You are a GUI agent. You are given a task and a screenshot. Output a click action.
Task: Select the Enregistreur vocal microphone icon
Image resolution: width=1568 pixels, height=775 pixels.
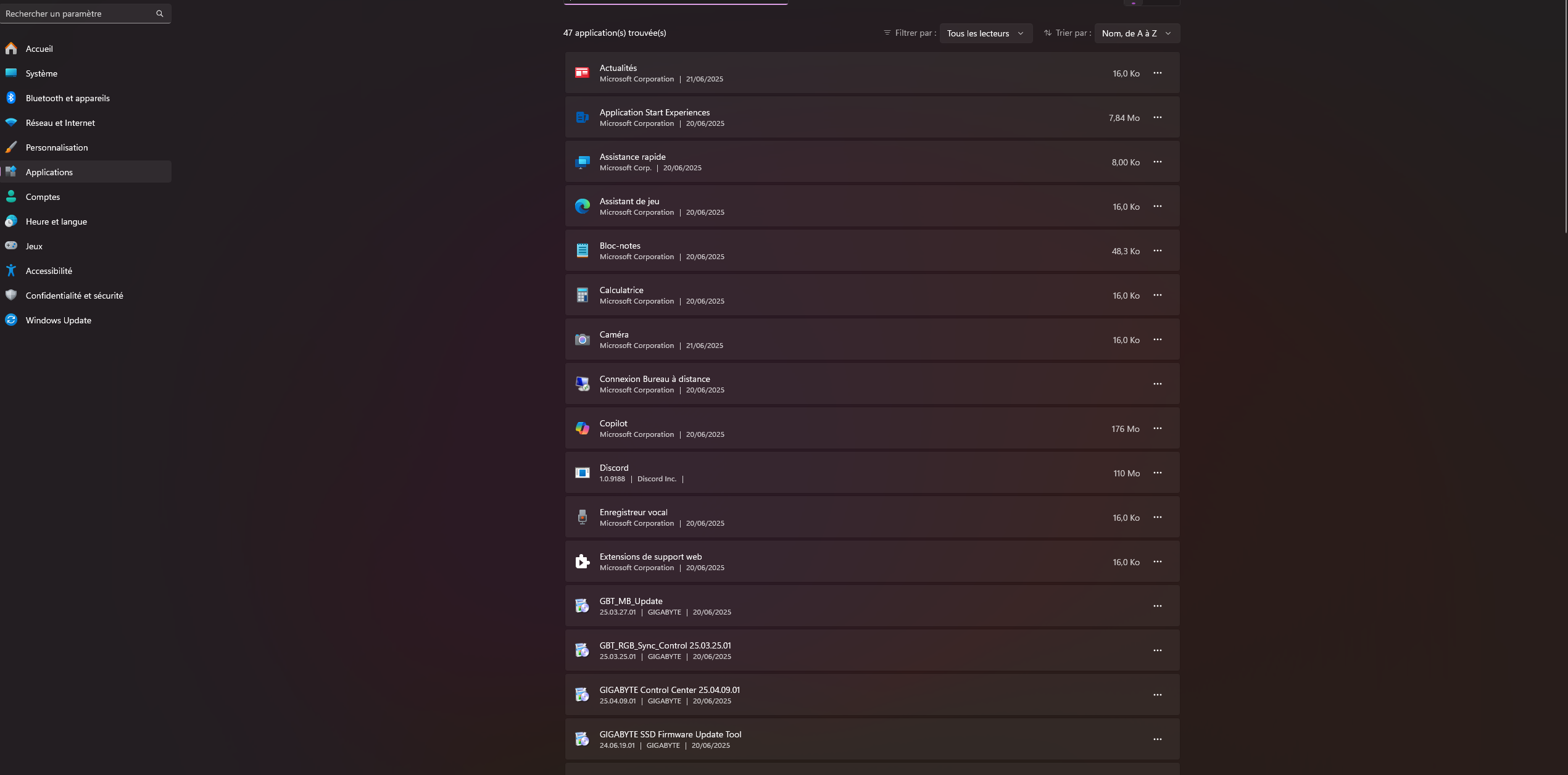[x=582, y=517]
